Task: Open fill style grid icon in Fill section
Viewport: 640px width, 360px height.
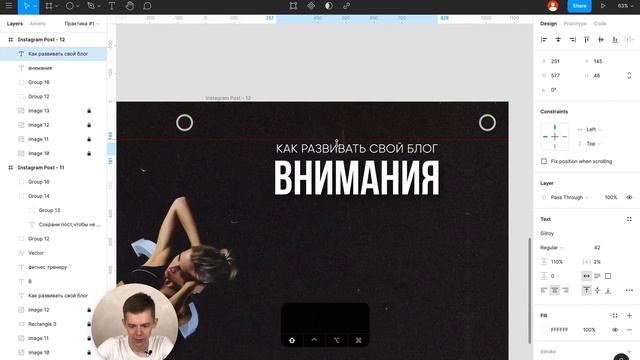Action: 615,316
